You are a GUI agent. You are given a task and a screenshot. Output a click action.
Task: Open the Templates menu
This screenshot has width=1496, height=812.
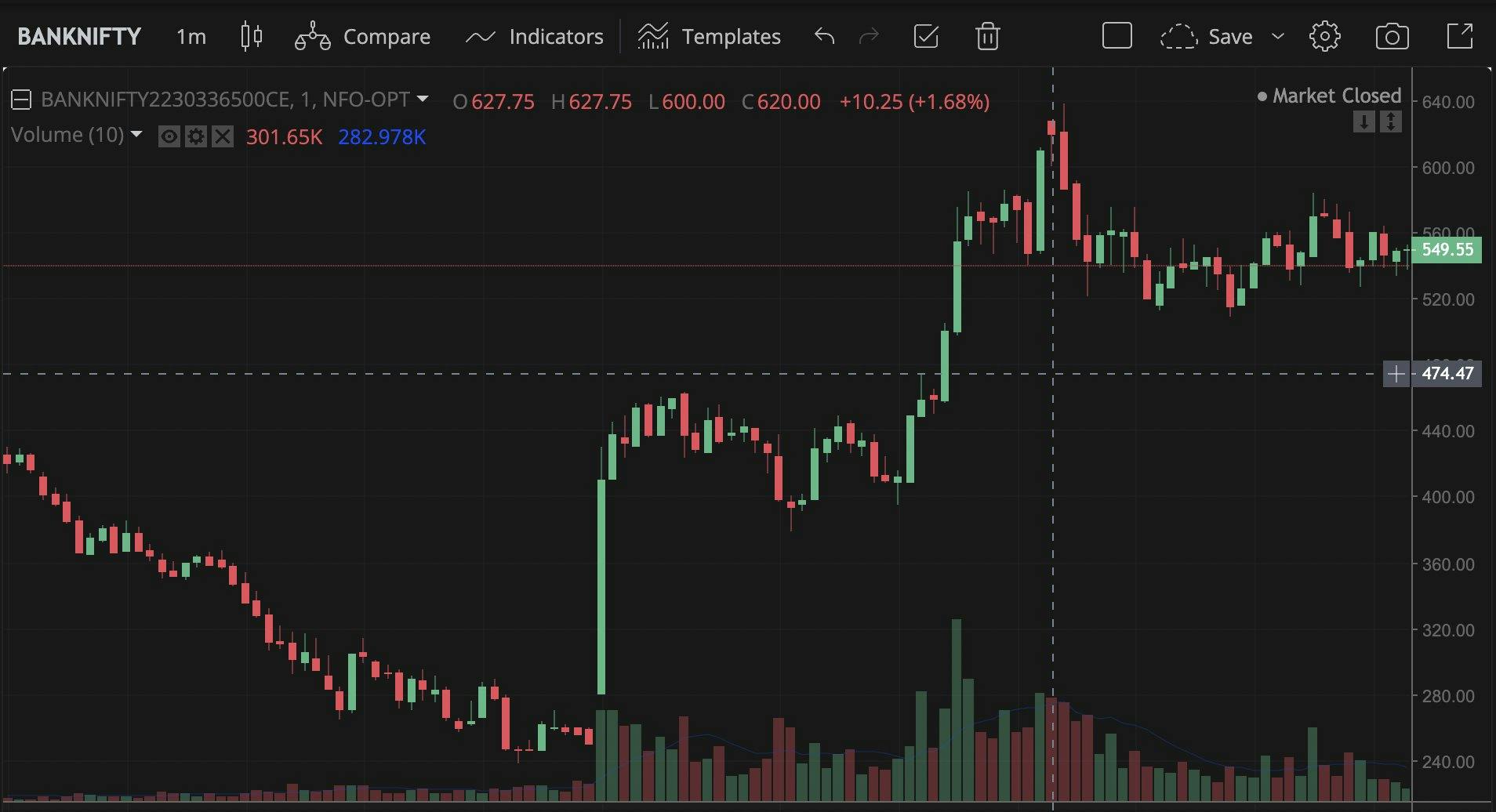[x=709, y=37]
